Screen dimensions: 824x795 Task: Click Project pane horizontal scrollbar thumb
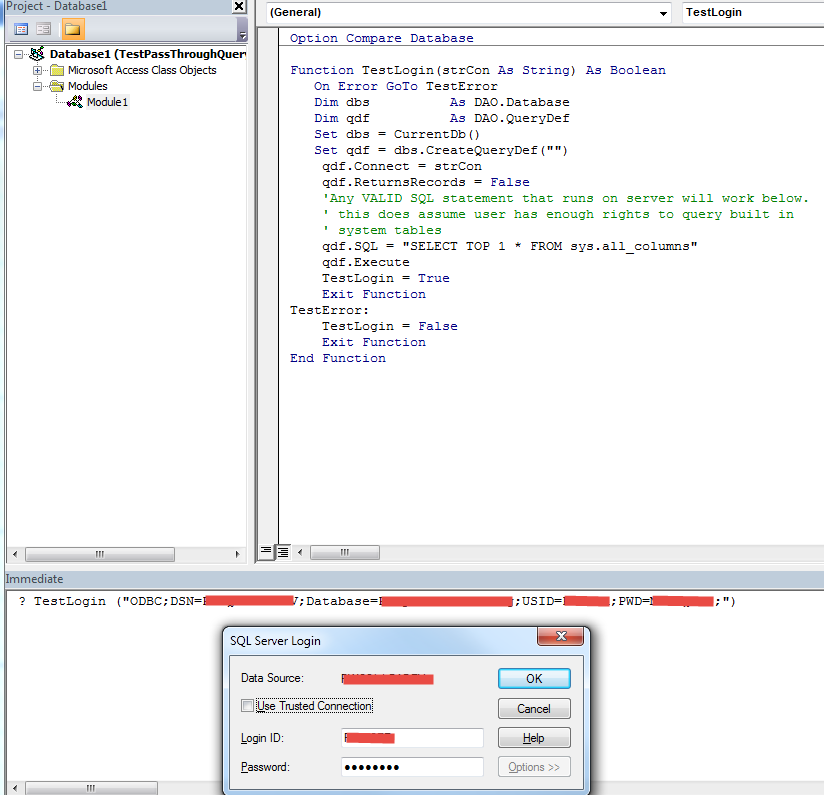pyautogui.click(x=100, y=554)
